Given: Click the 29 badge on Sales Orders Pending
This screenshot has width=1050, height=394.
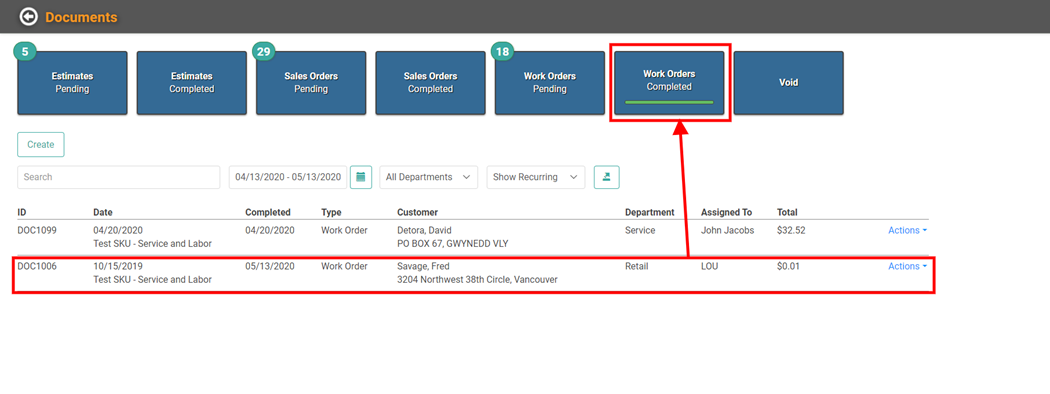Looking at the screenshot, I should coord(263,51).
